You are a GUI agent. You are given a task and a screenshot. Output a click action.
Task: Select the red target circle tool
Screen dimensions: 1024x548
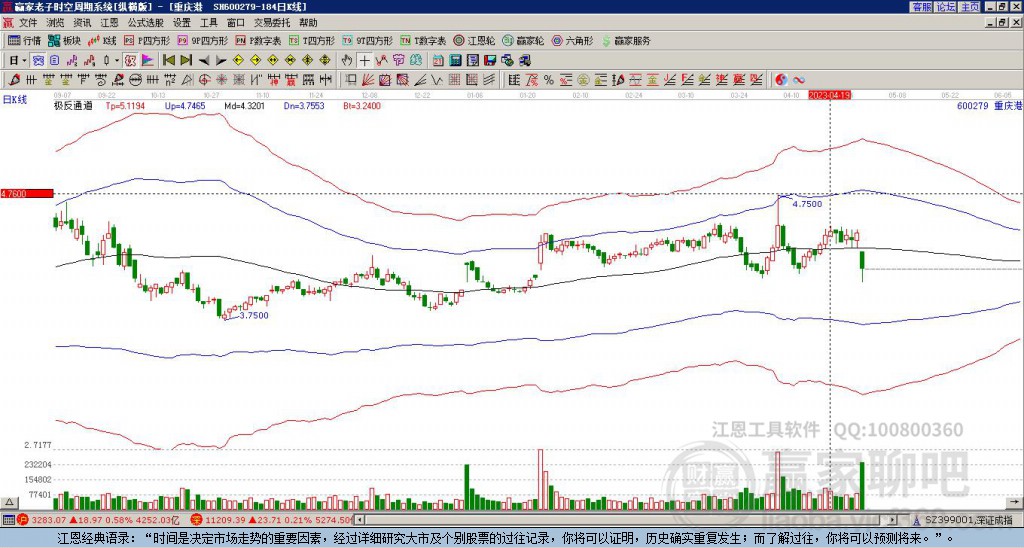(204, 80)
